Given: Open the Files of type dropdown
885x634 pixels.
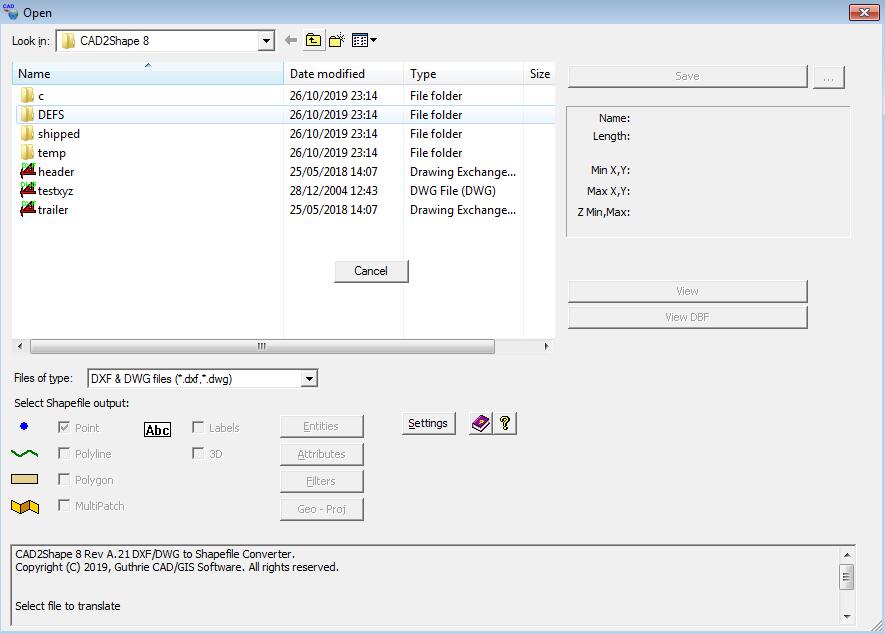Looking at the screenshot, I should tap(309, 378).
